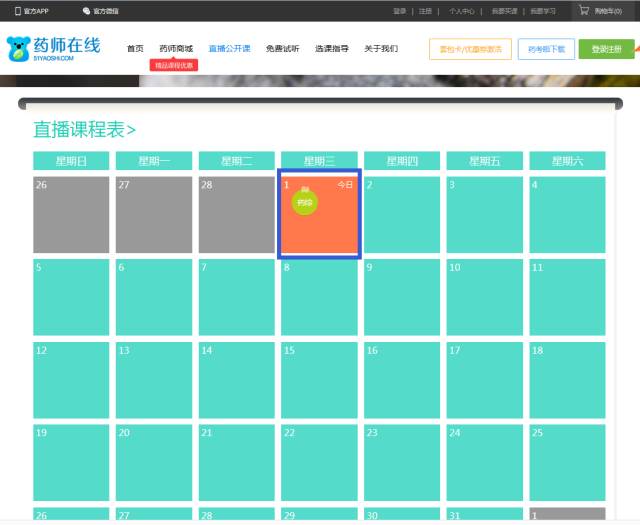This screenshot has height=525, width=640.
Task: Select the gray calendar cell dated 26
Action: coord(71,215)
